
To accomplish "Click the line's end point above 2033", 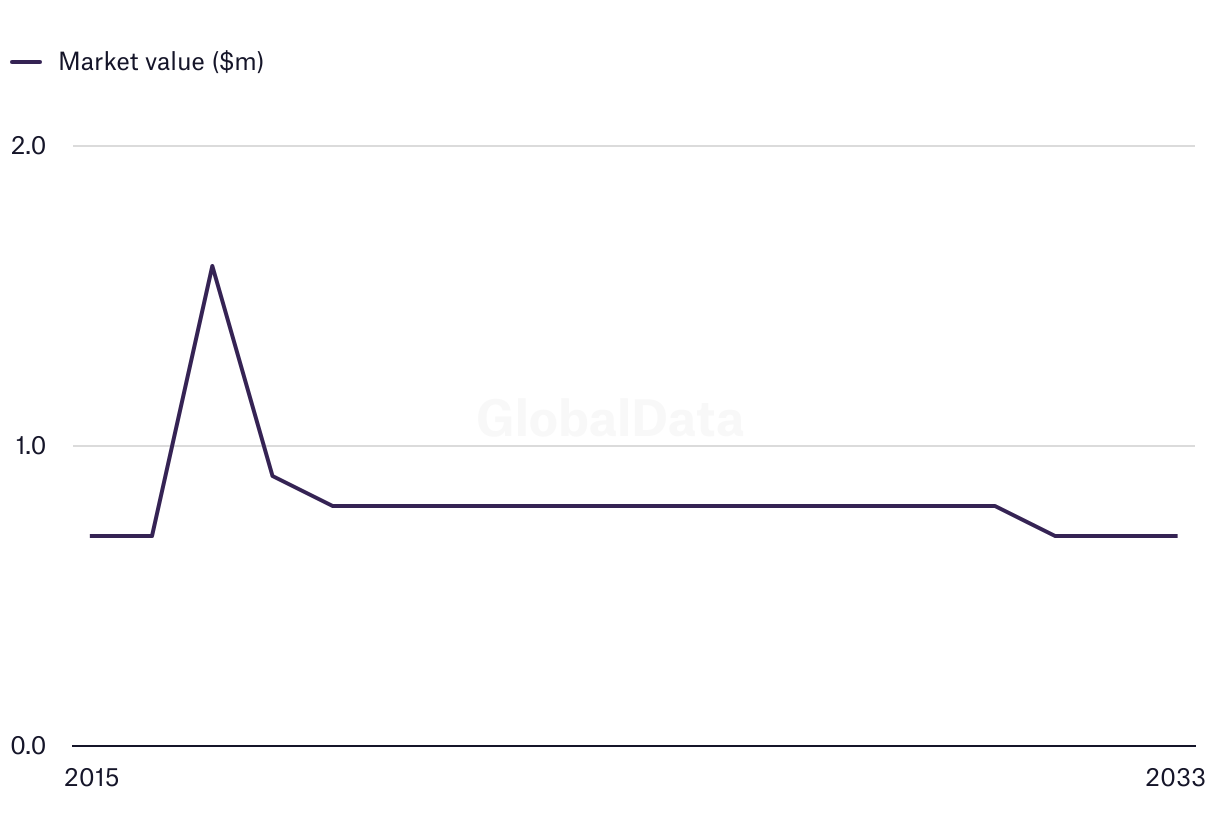I will click(1176, 536).
